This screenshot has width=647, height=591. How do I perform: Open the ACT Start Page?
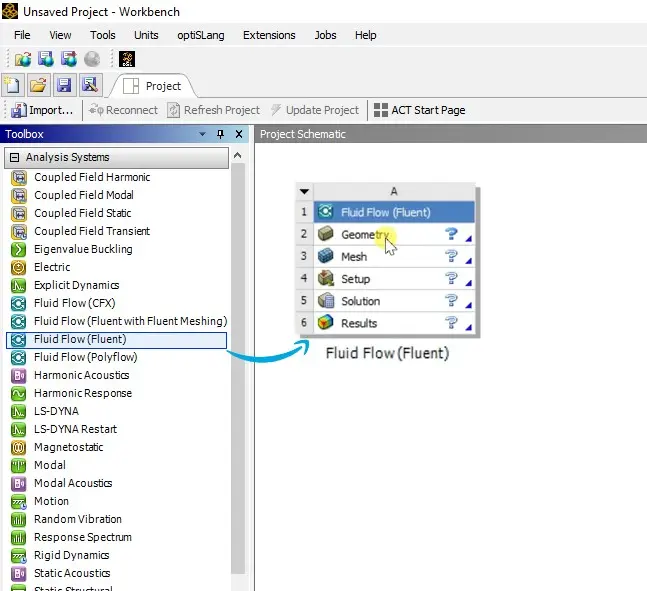(x=419, y=110)
